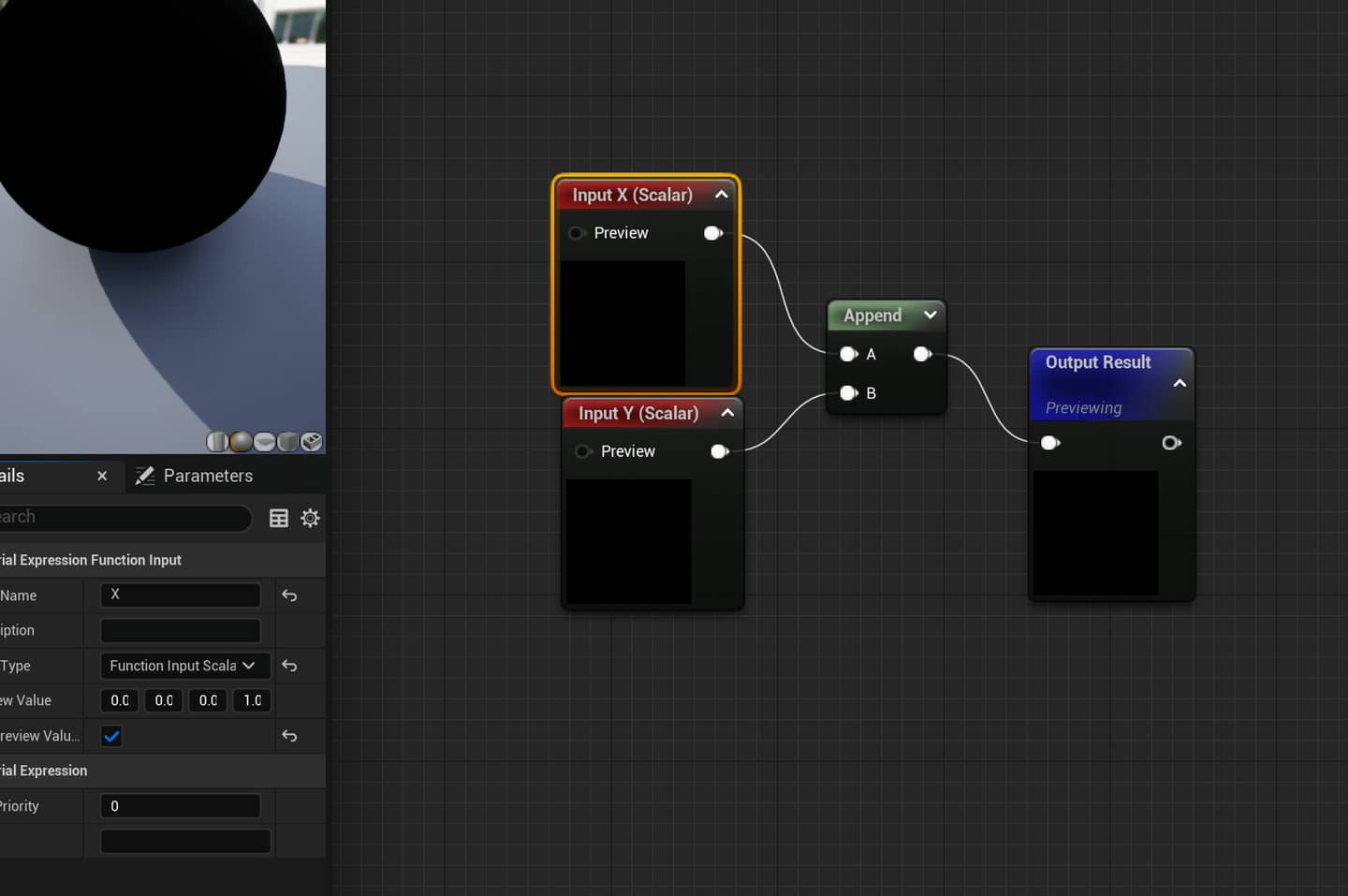The width and height of the screenshot is (1348, 896).
Task: Close the Details tab
Action: [102, 476]
